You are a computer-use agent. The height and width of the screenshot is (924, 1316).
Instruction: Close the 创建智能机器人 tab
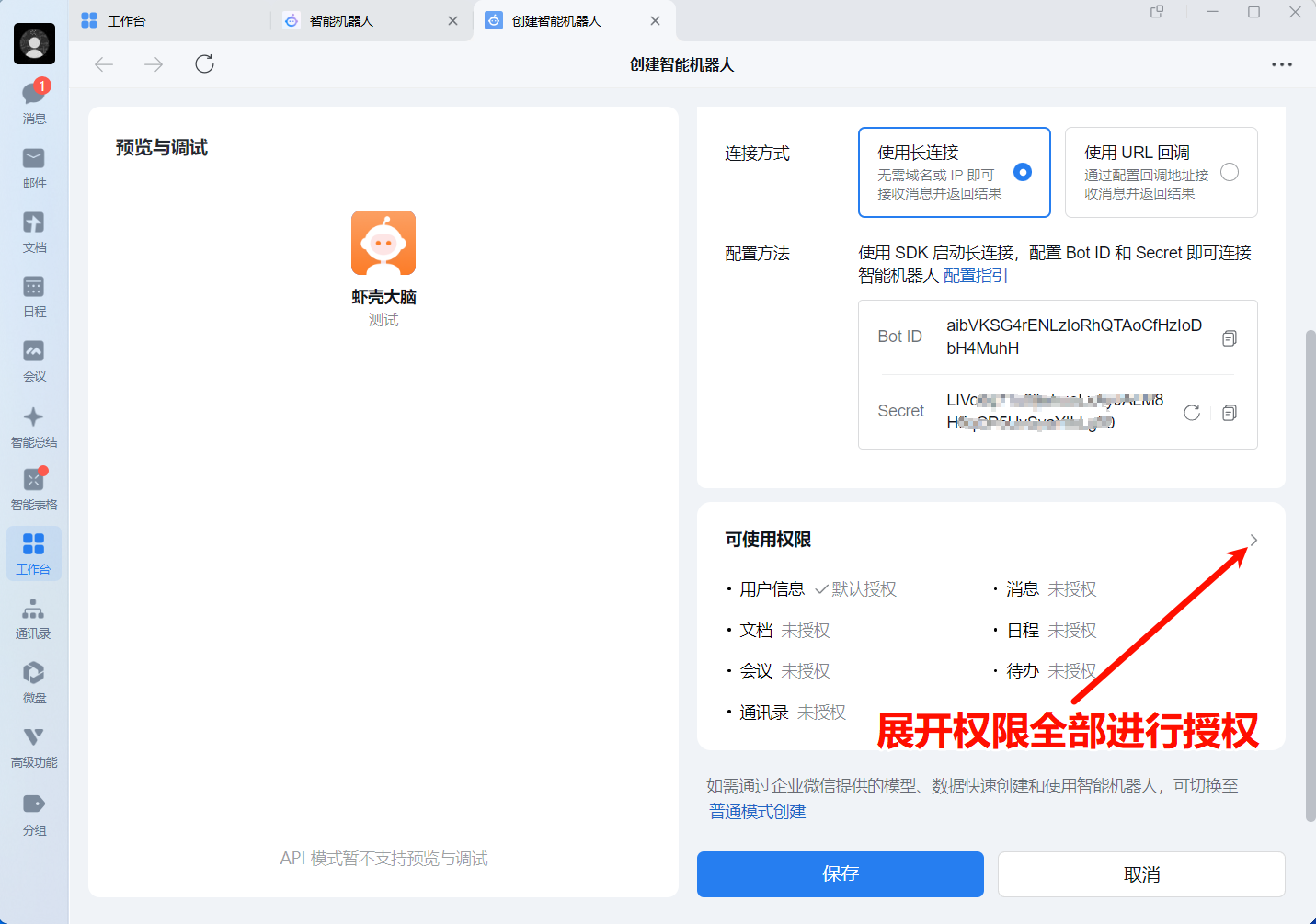[655, 21]
